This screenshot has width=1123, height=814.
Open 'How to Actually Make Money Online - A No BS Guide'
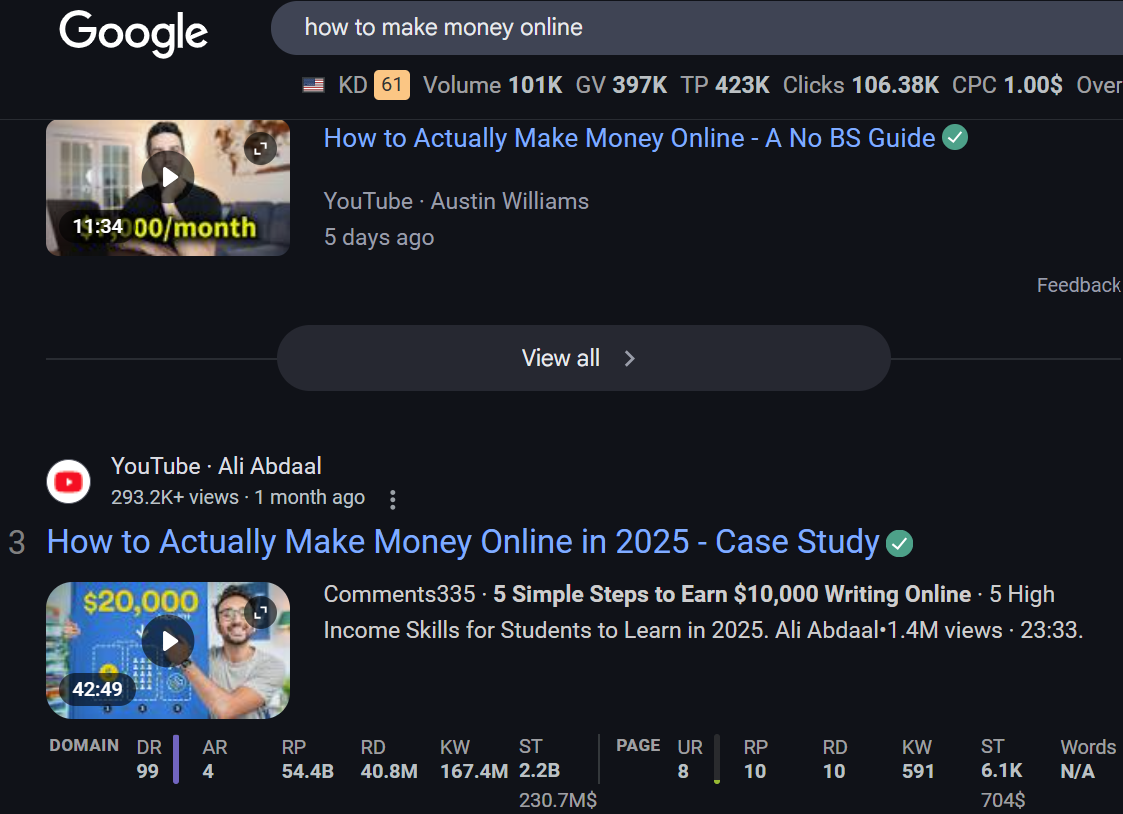pos(629,137)
